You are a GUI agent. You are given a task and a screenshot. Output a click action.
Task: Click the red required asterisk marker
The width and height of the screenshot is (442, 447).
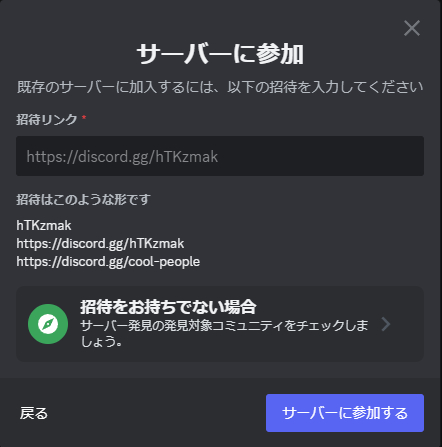point(84,118)
